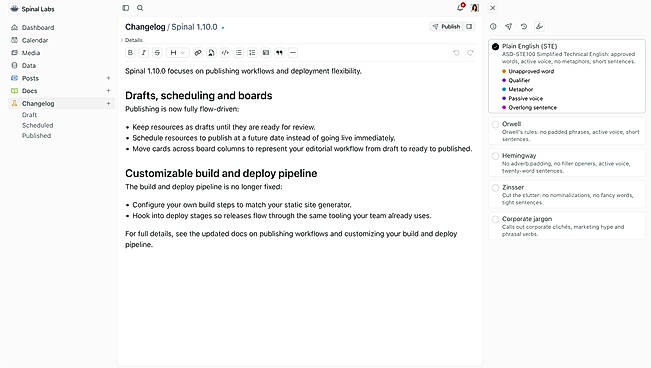
Task: Expand the Details section
Action: [x=132, y=40]
